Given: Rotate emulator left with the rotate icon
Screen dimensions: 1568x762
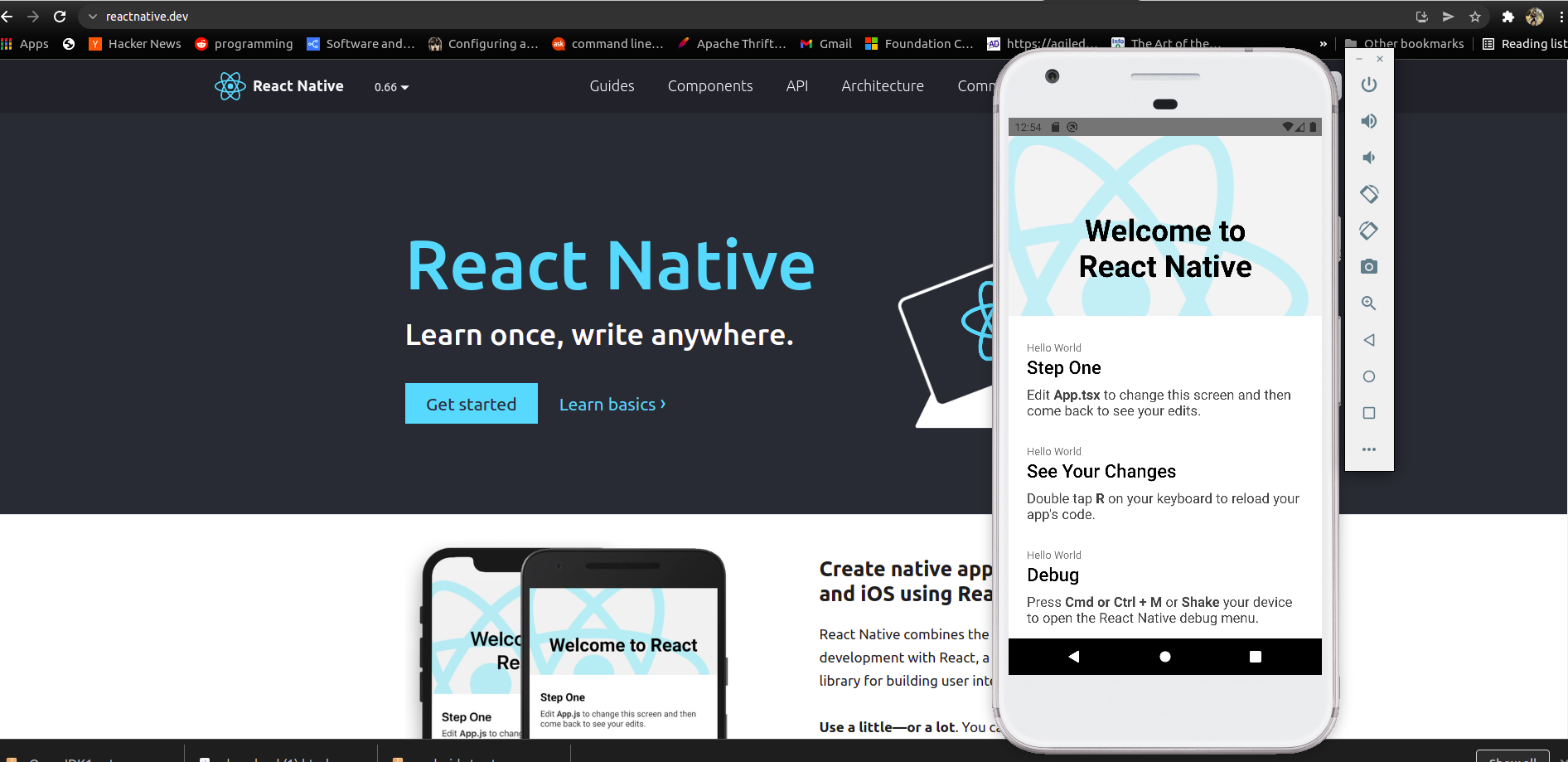Looking at the screenshot, I should coord(1369,194).
